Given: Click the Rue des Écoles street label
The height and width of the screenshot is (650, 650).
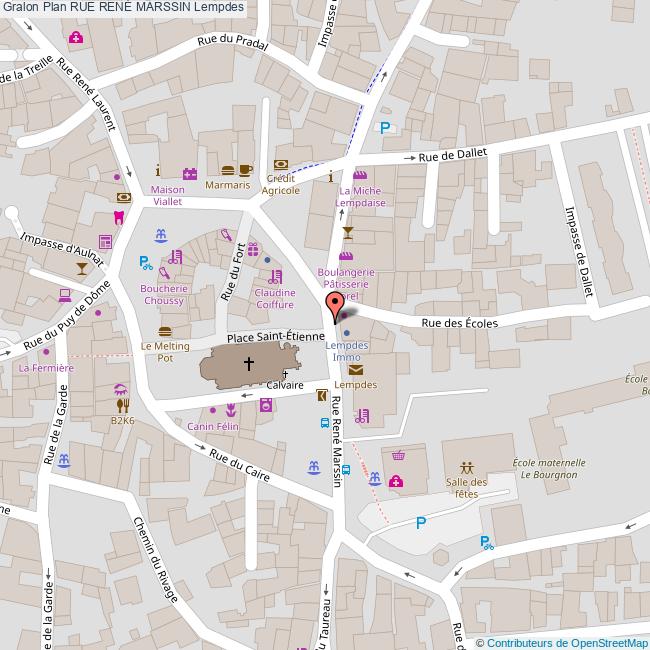Looking at the screenshot, I should coord(458,323).
